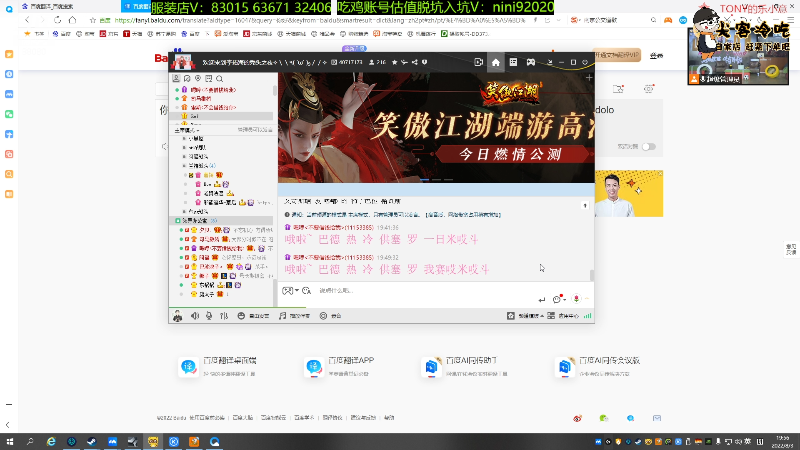The height and width of the screenshot is (450, 800).
Task: Click the gamepad icon in YY title bar
Action: pyautogui.click(x=531, y=62)
